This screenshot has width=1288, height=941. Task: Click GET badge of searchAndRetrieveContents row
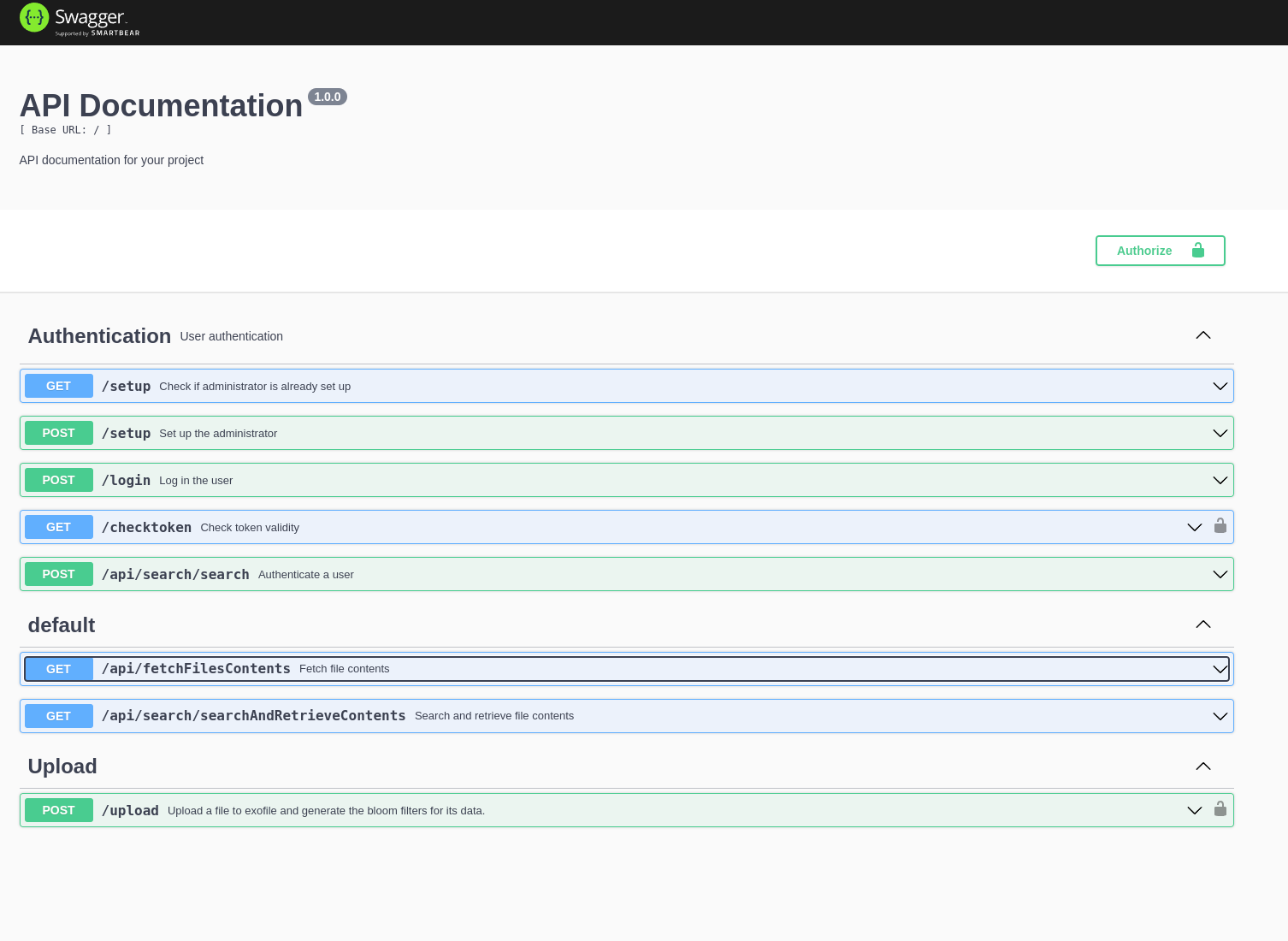(x=59, y=716)
